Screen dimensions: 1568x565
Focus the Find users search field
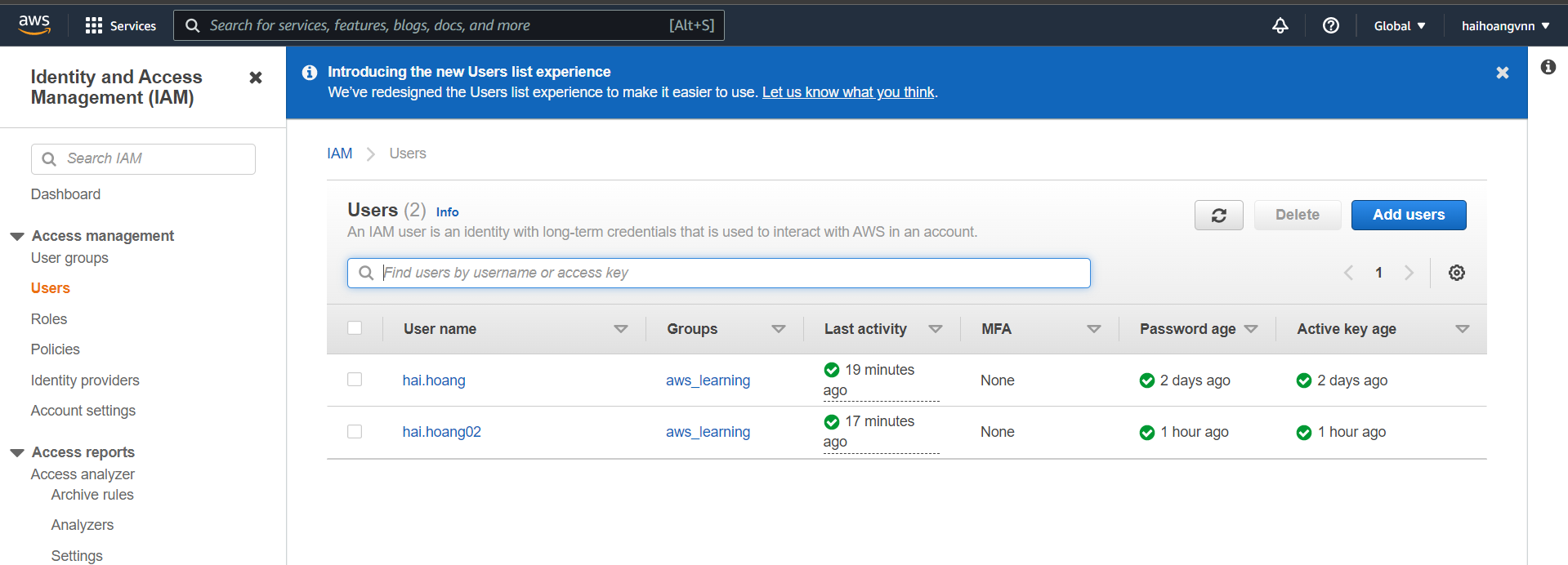click(x=719, y=273)
